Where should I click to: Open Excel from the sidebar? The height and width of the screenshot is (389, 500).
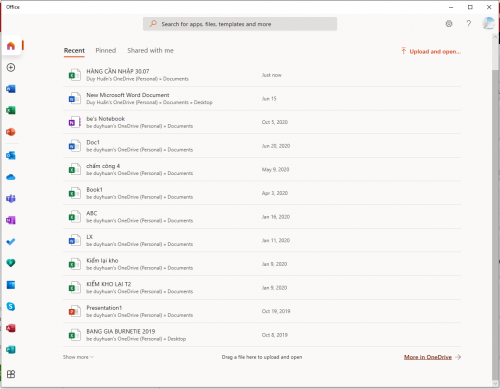pyautogui.click(x=11, y=110)
